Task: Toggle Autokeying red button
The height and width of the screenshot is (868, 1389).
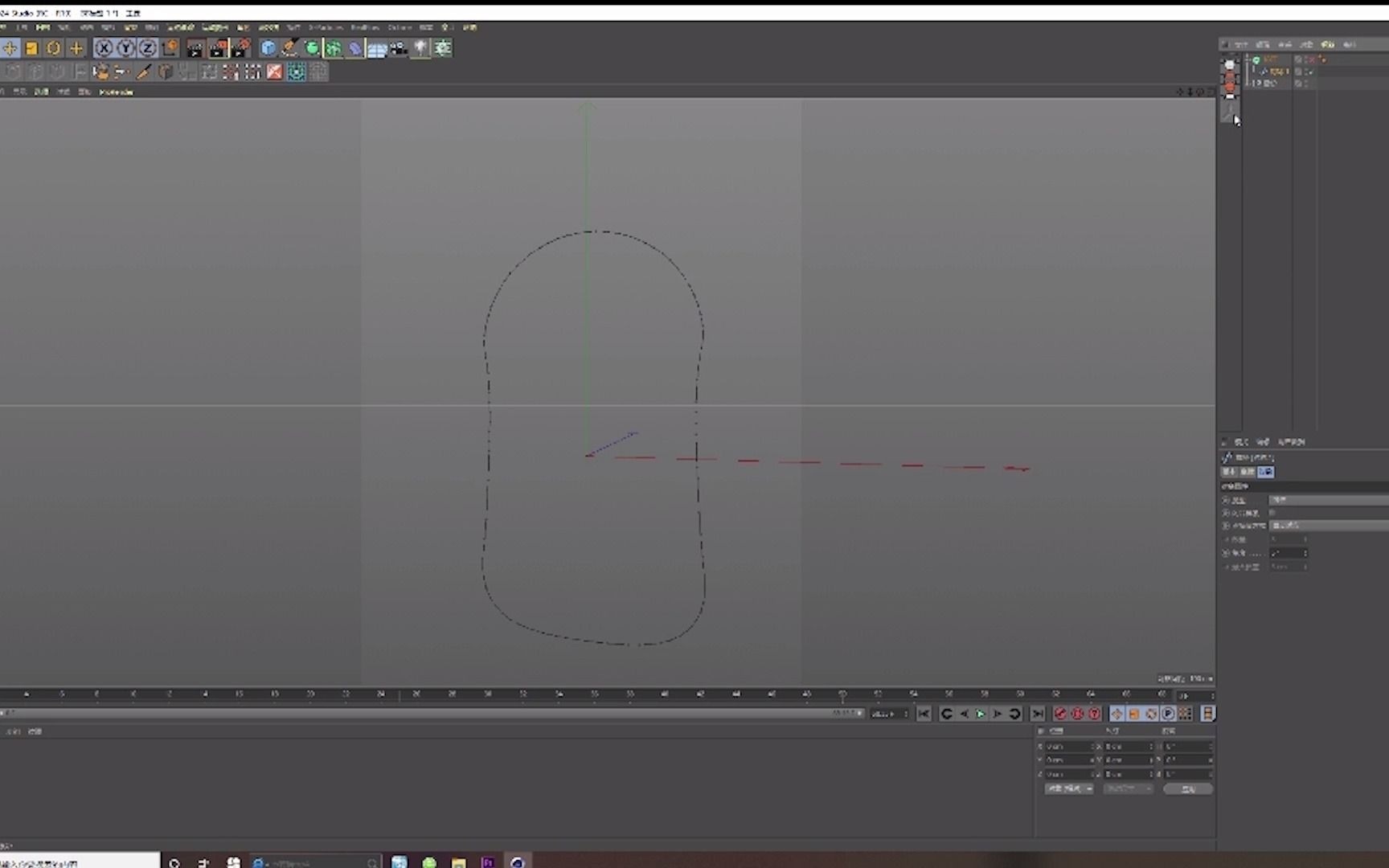Action: [1077, 714]
